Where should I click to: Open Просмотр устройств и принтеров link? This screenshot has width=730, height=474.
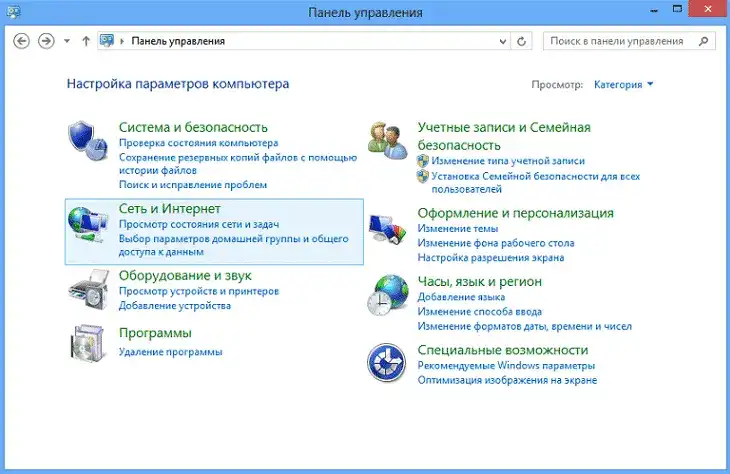(x=199, y=291)
